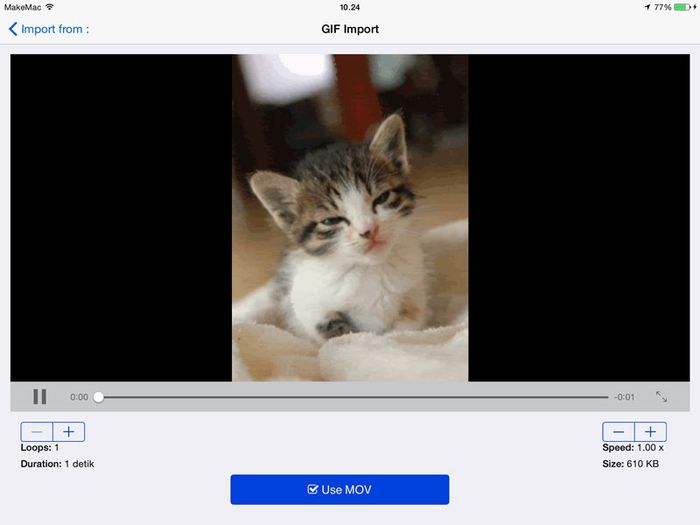Increase the loops count with plus
This screenshot has height=525, width=700.
(x=69, y=432)
